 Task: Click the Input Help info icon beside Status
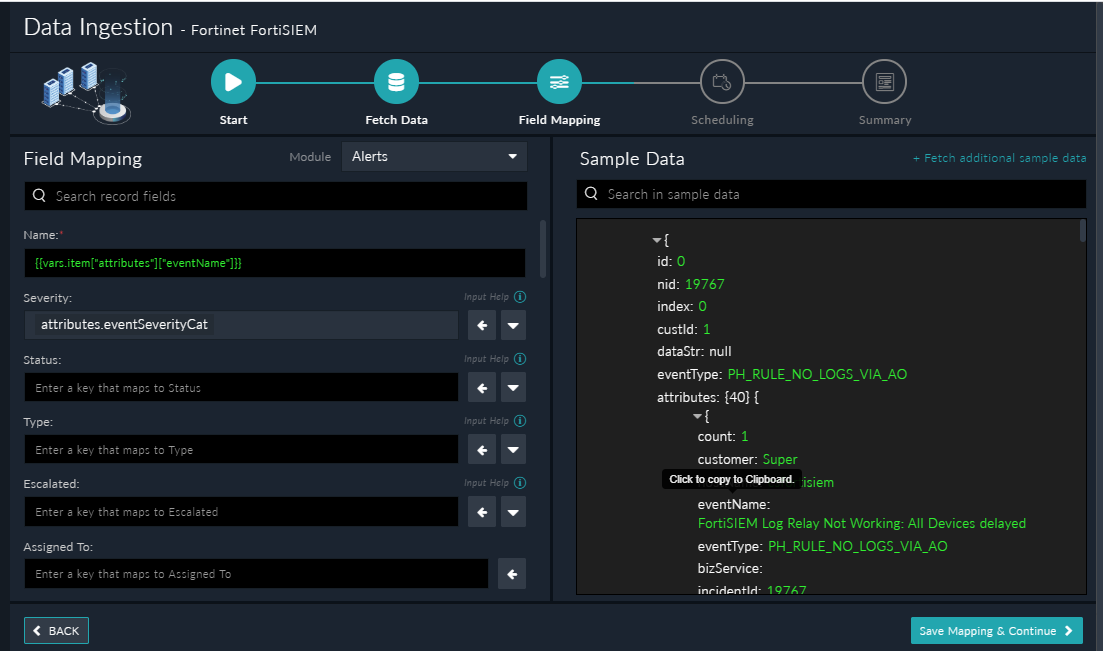[519, 358]
